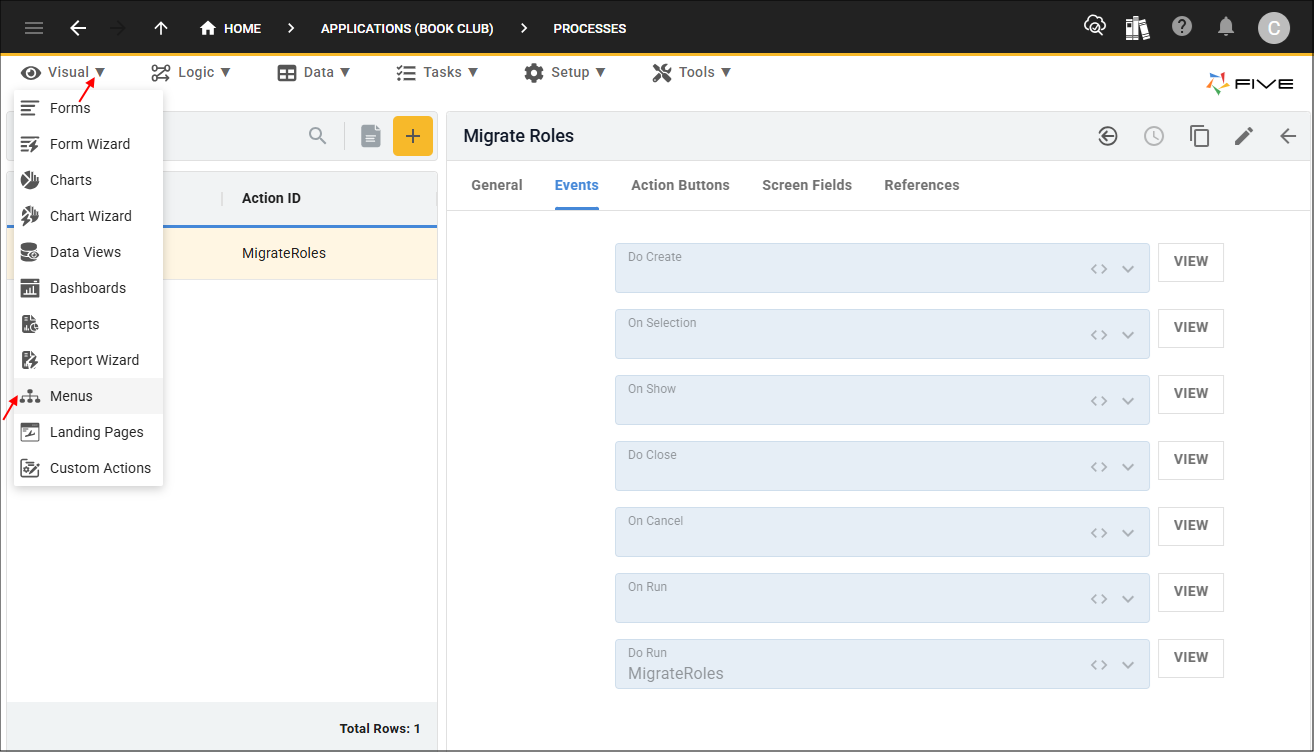Select Menus from the Visual menu
Image resolution: width=1314 pixels, height=752 pixels.
88,396
